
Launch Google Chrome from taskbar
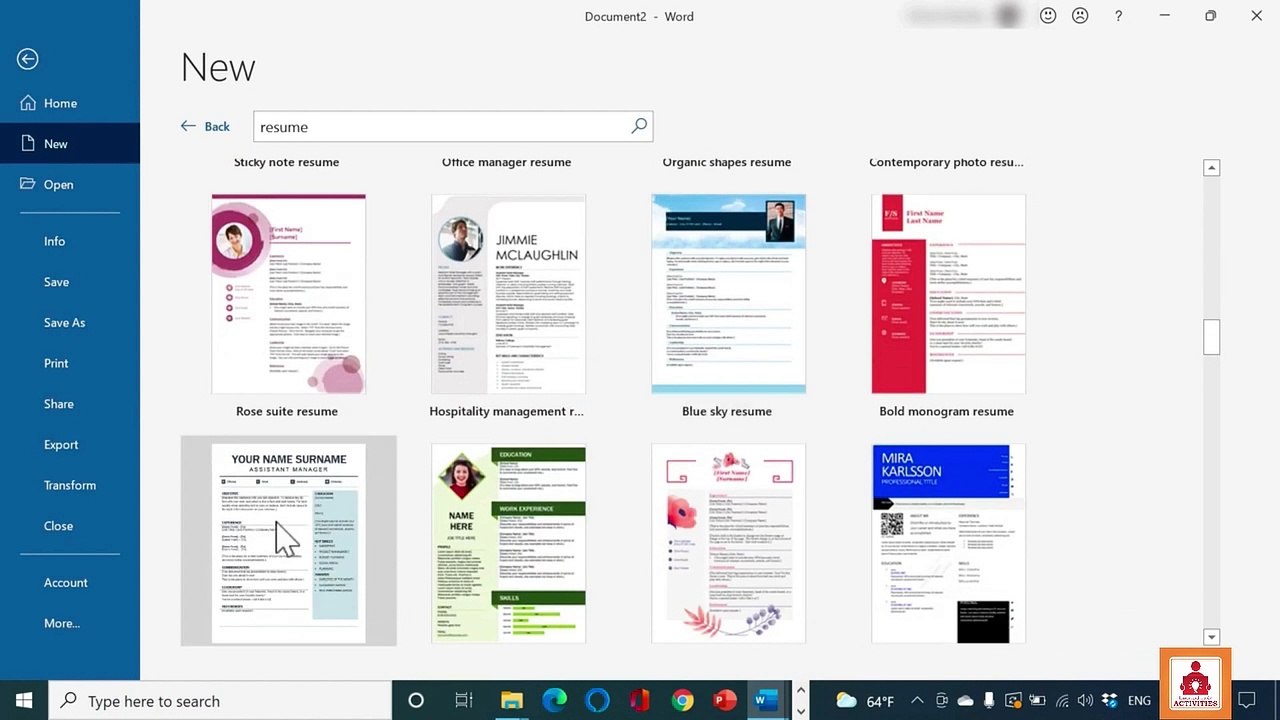coord(683,700)
